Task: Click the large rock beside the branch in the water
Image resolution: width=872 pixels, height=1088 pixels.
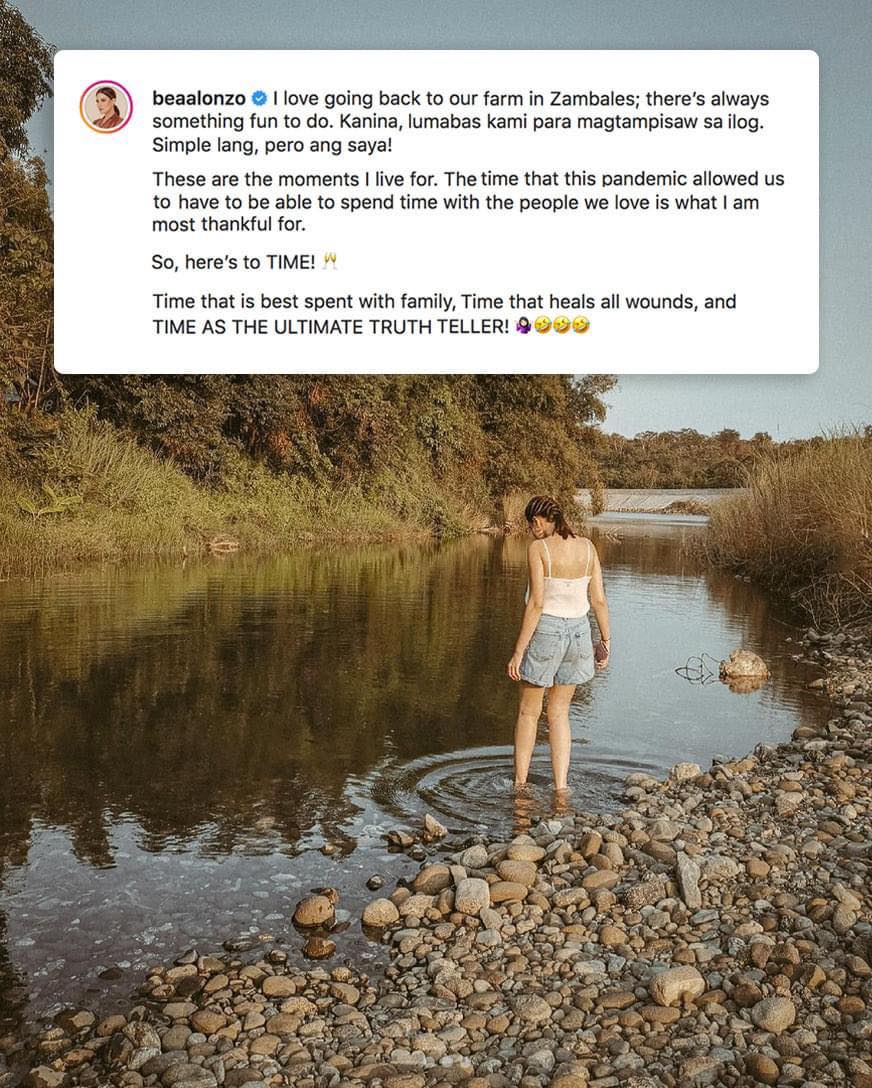Action: [x=744, y=666]
